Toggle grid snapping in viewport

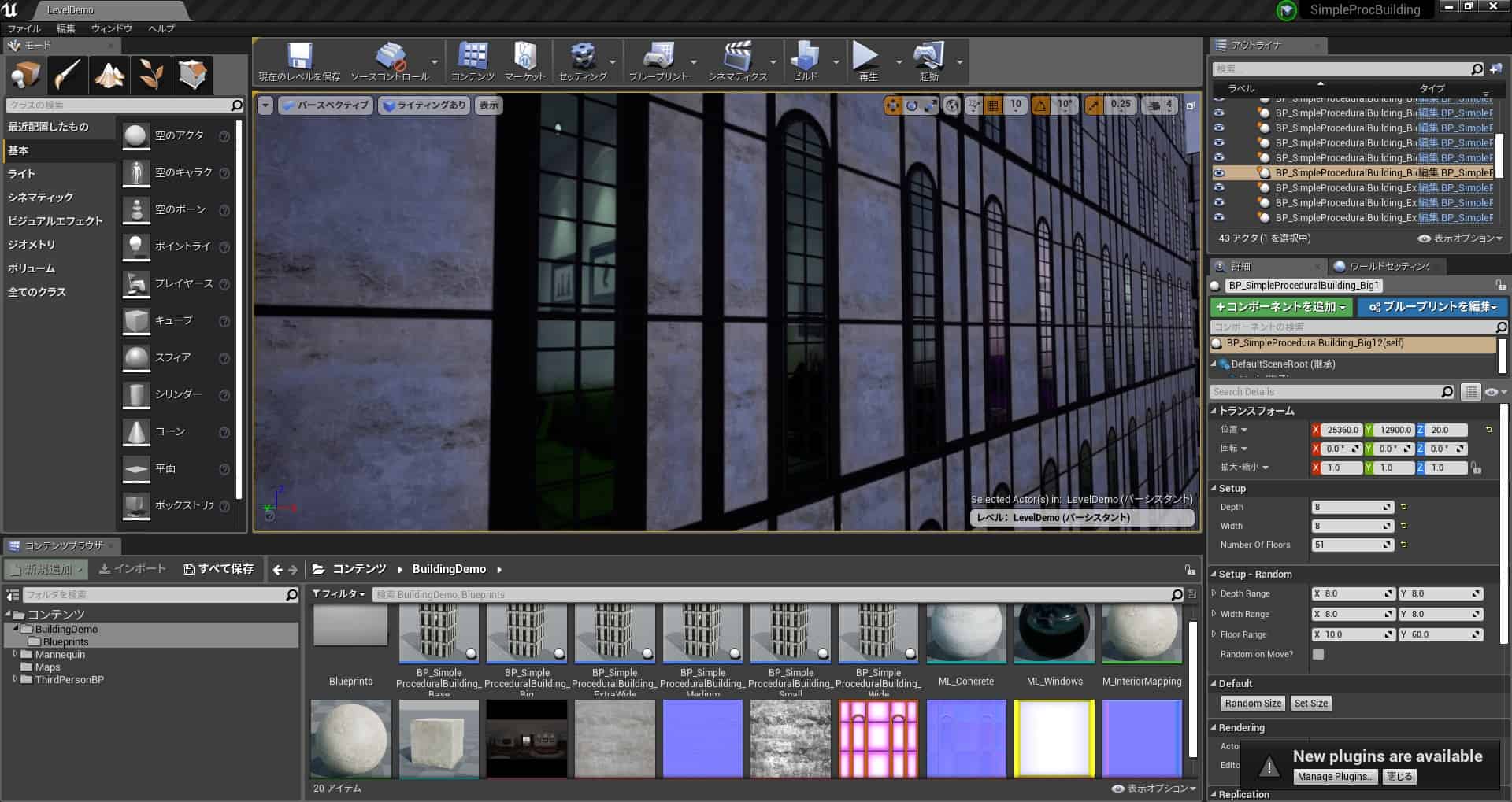point(993,105)
